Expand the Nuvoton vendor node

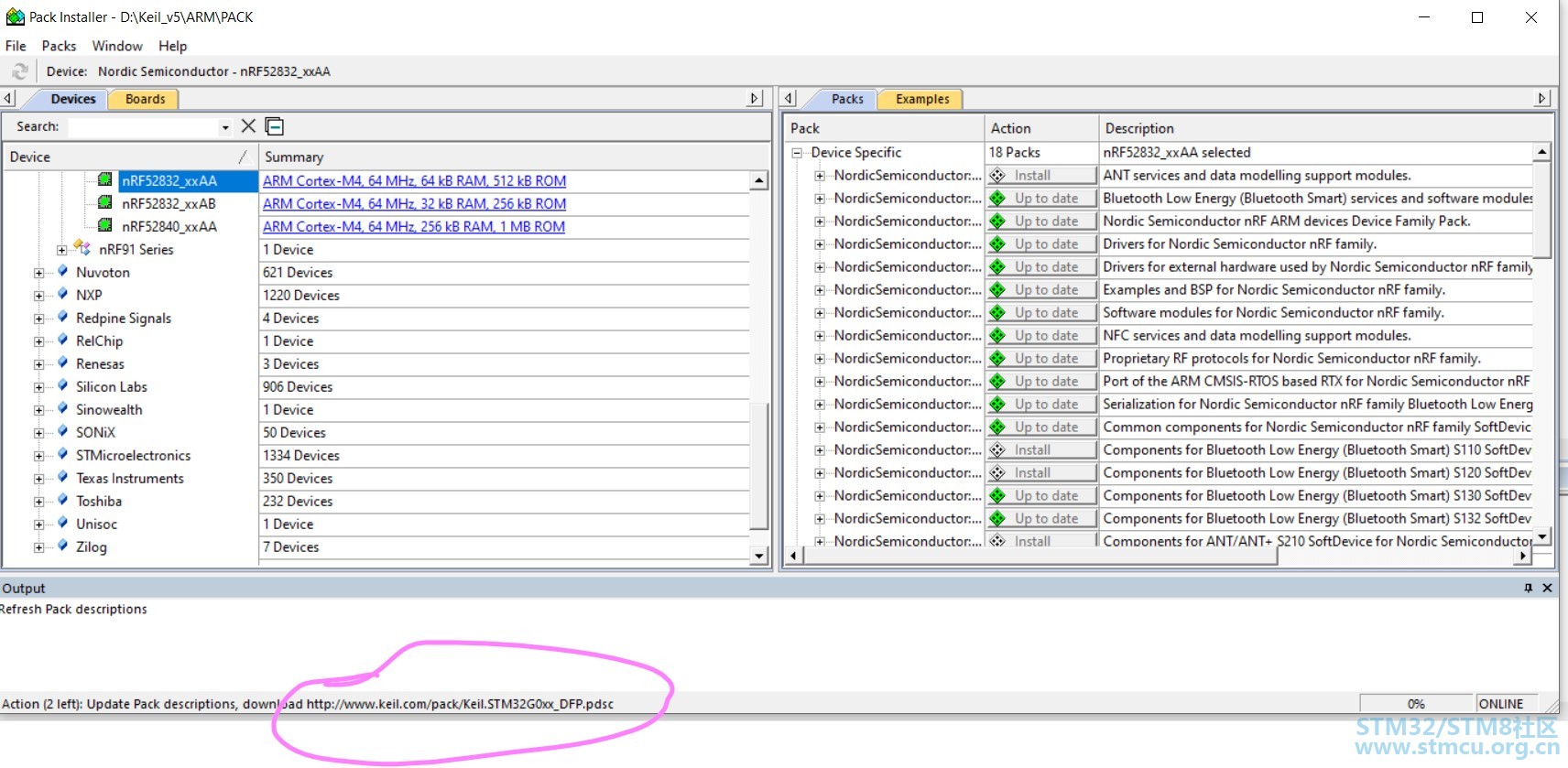tap(38, 273)
